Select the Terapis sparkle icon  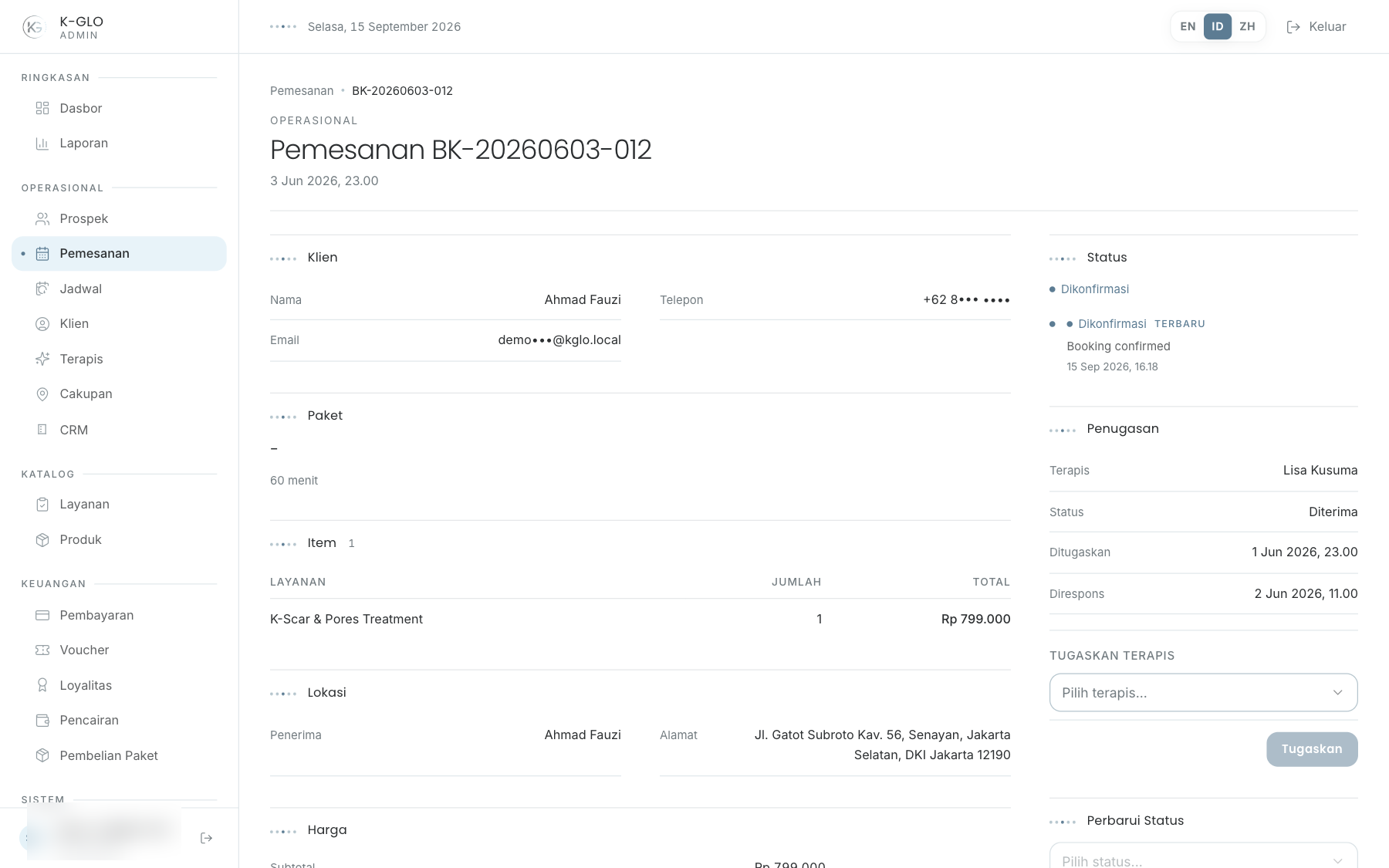click(42, 360)
